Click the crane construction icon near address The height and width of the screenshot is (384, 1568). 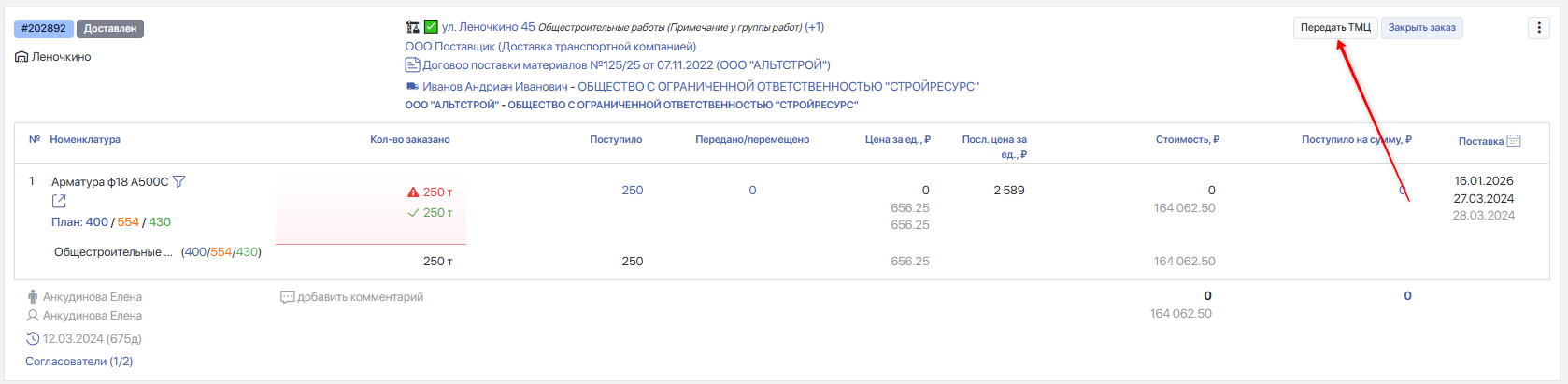(412, 27)
